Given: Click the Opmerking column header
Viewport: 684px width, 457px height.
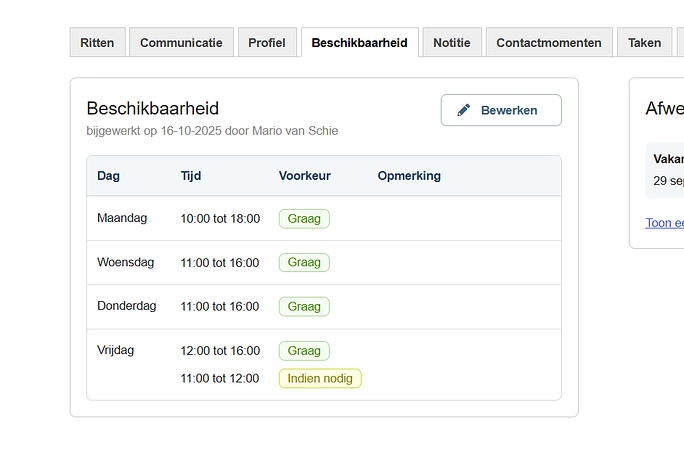Looking at the screenshot, I should [x=409, y=176].
